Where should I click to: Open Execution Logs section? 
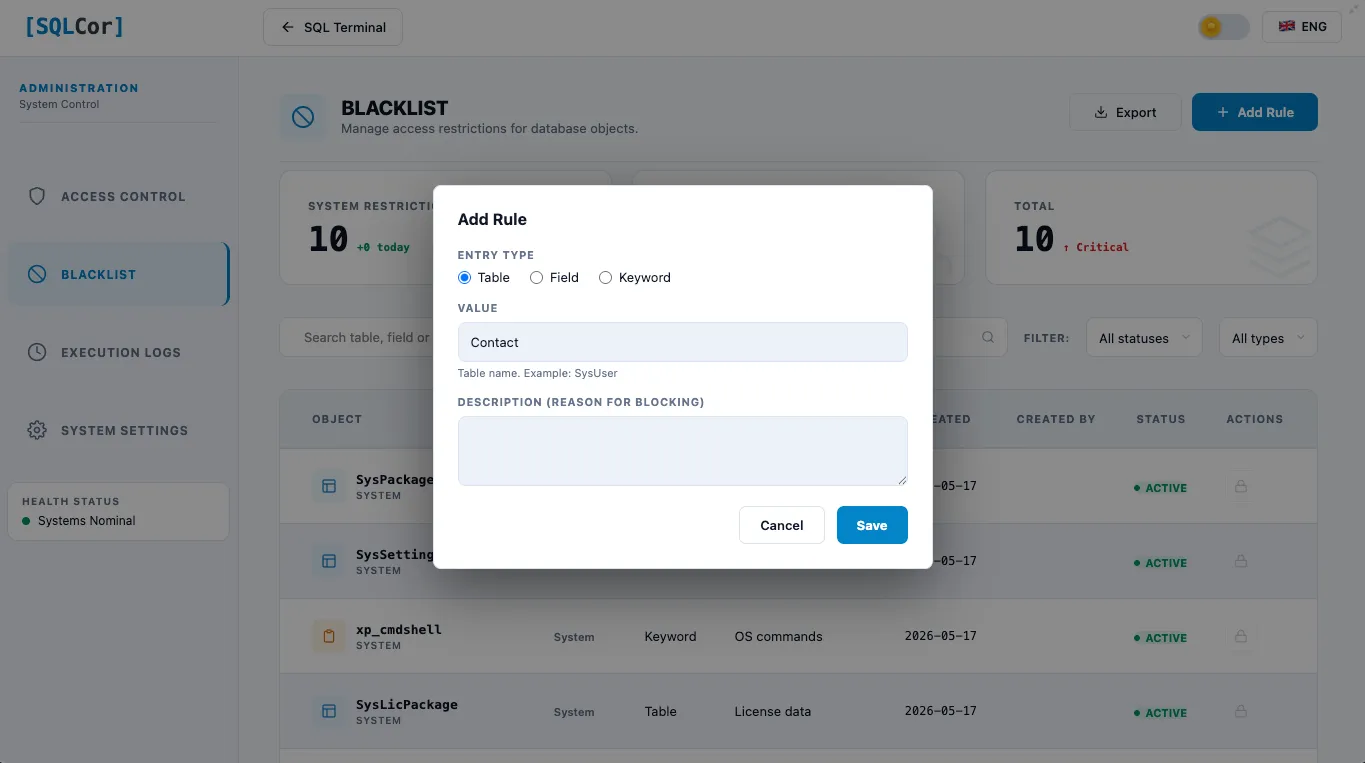pyautogui.click(x=118, y=352)
